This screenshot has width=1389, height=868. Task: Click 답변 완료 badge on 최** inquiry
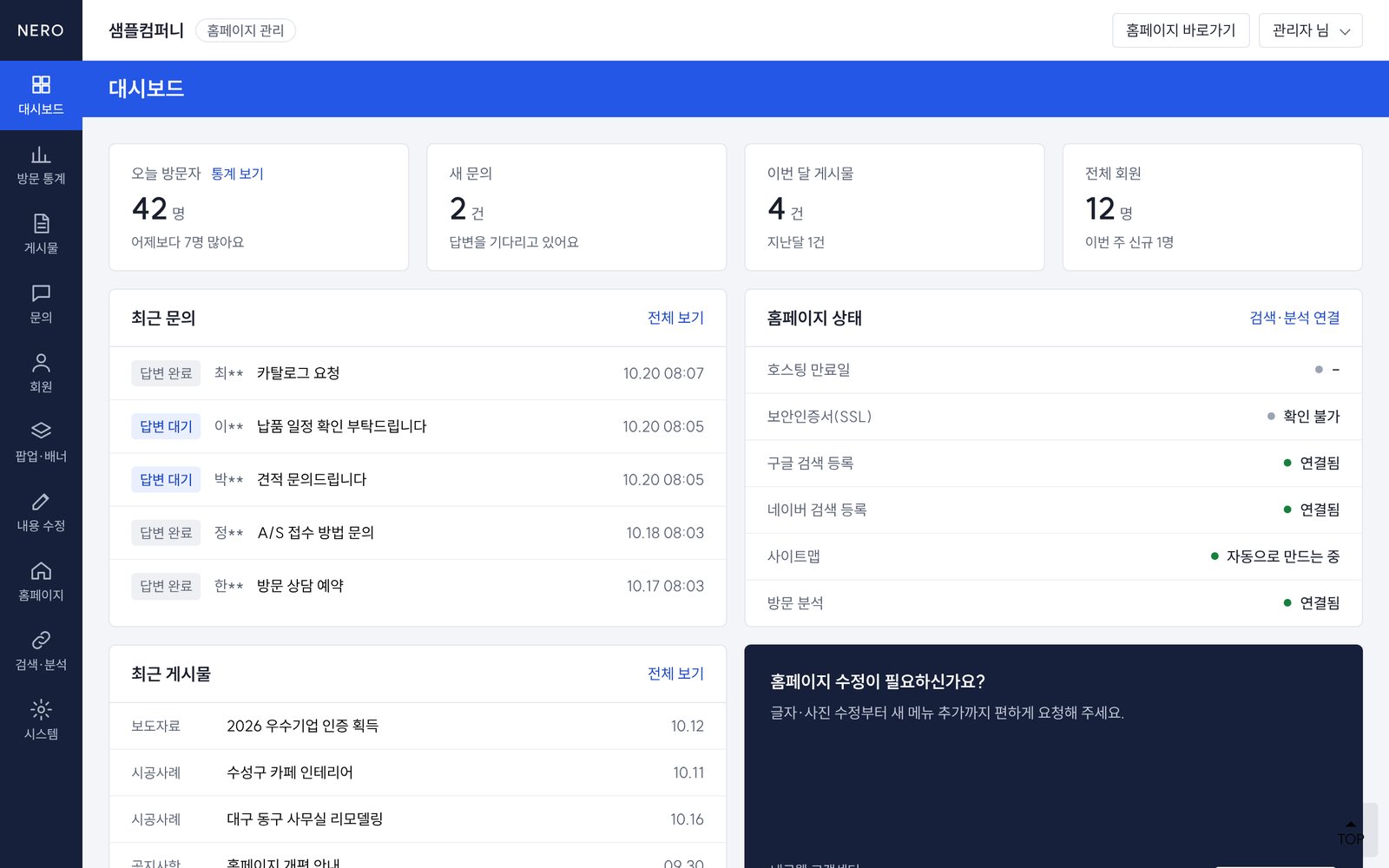(166, 373)
